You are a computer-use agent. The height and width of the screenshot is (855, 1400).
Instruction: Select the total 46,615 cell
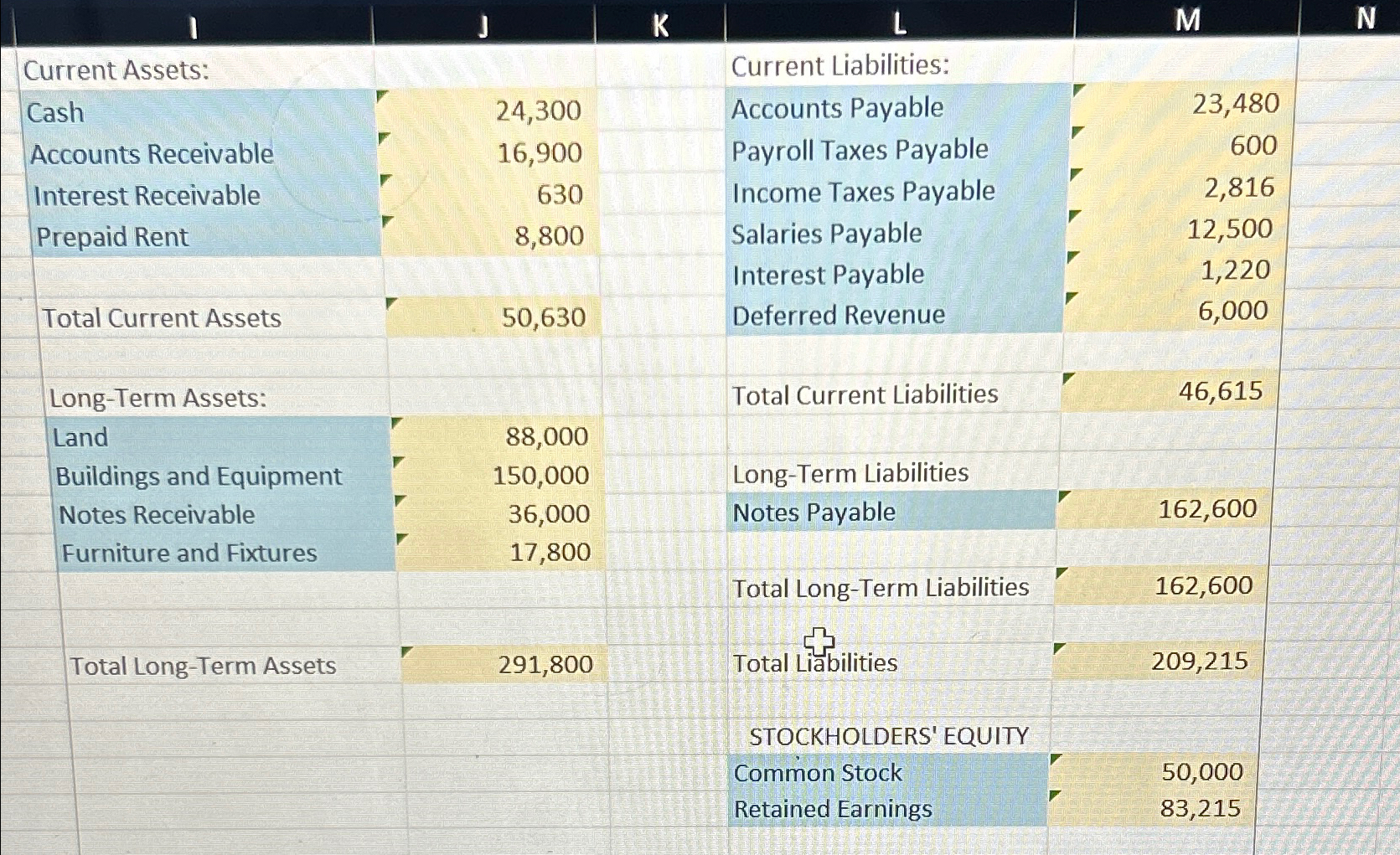click(x=1170, y=391)
